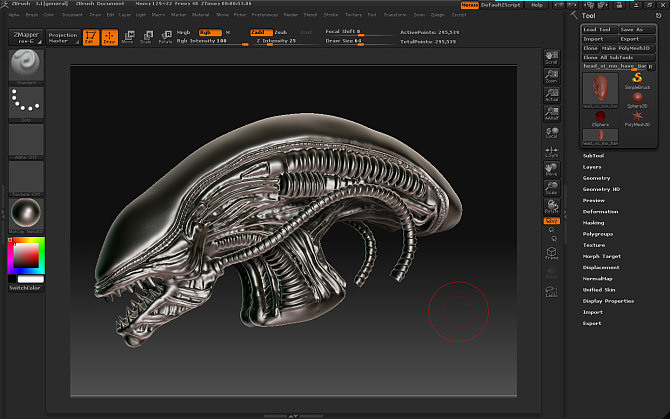The width and height of the screenshot is (670, 419).
Task: Click the Scroll canvas icon
Action: (x=552, y=57)
